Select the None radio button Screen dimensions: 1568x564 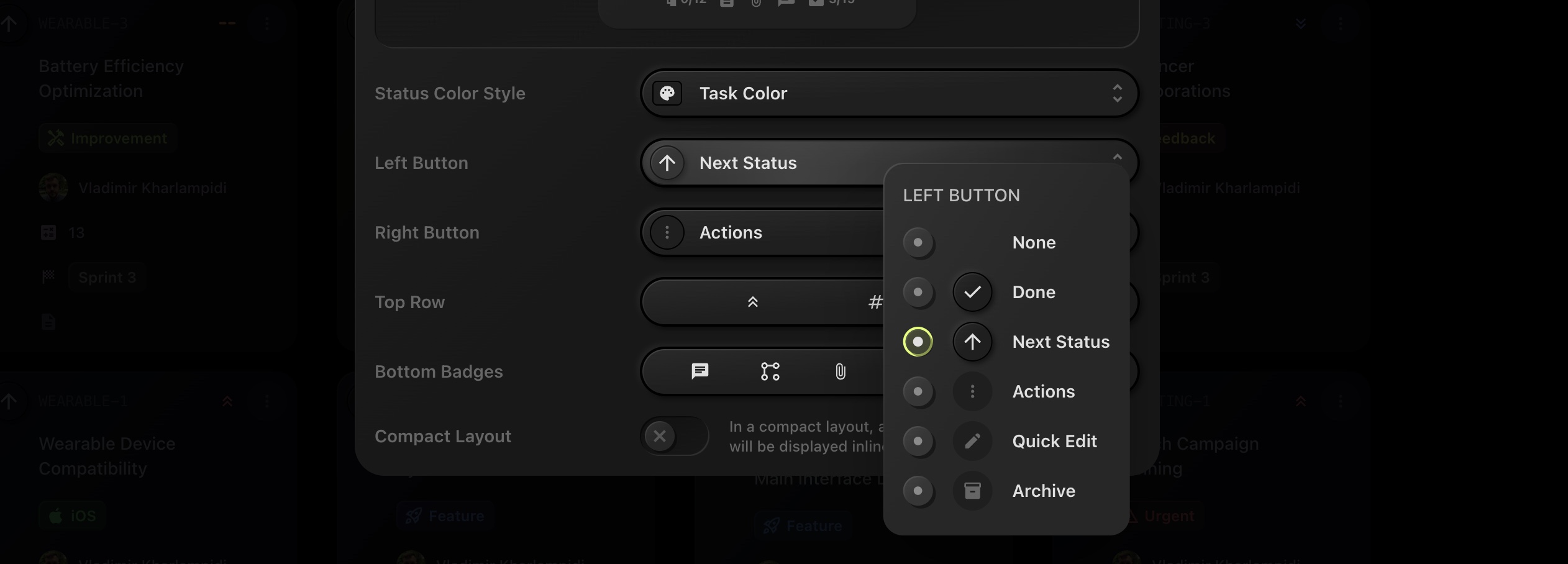(918, 242)
